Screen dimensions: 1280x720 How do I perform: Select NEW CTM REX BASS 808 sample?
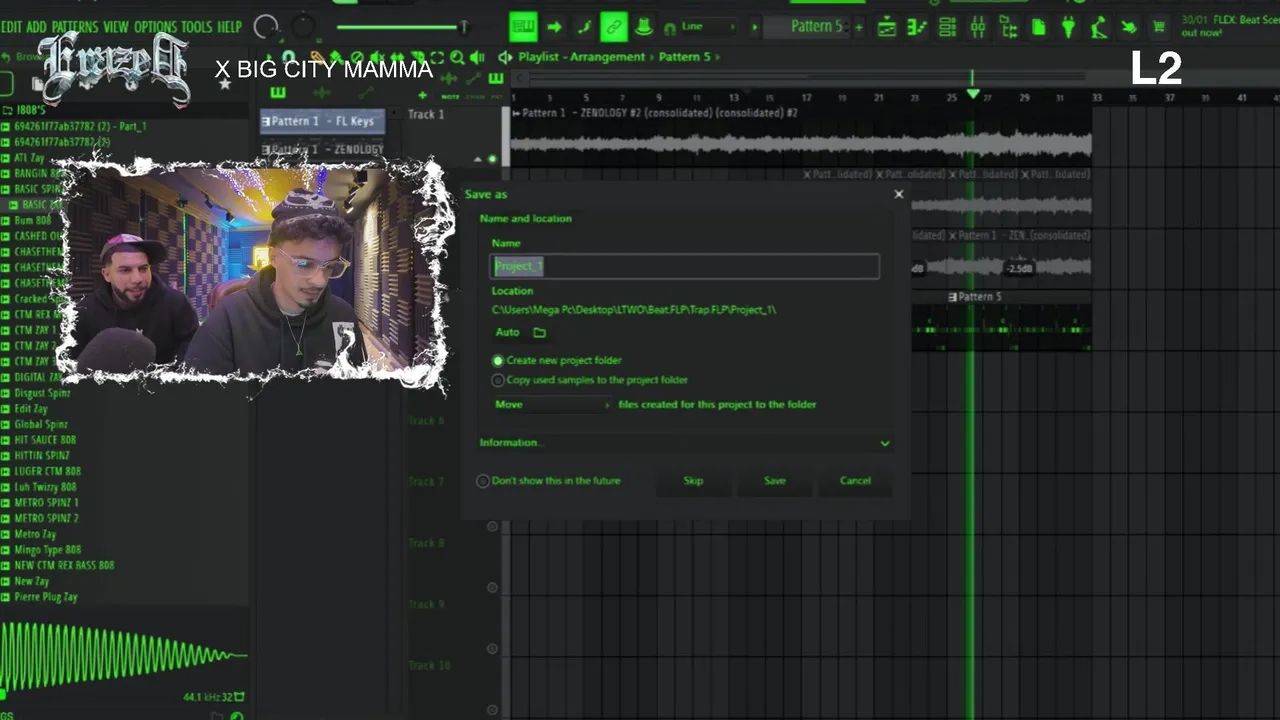coord(64,565)
